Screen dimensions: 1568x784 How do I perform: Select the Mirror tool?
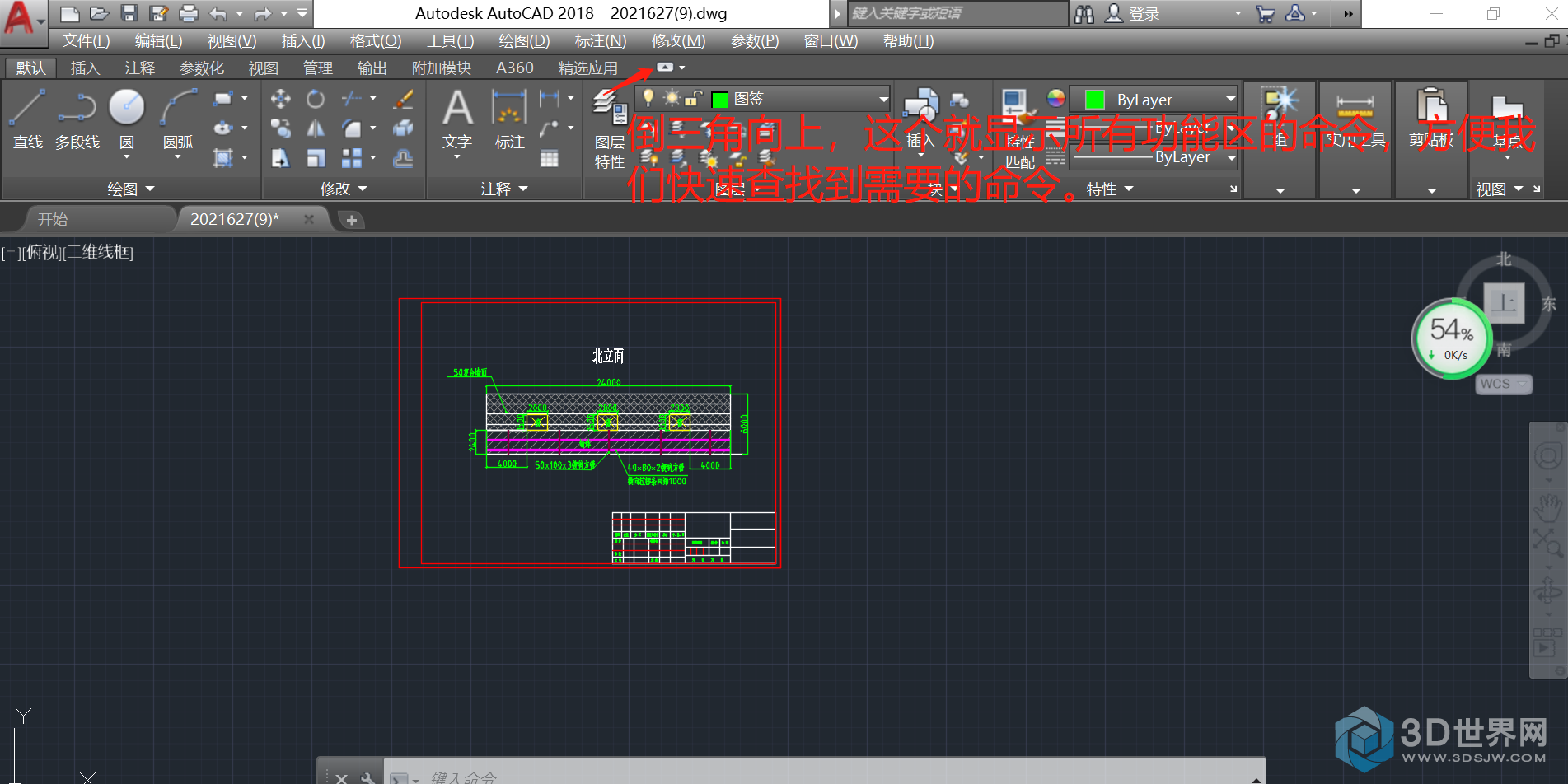[316, 128]
